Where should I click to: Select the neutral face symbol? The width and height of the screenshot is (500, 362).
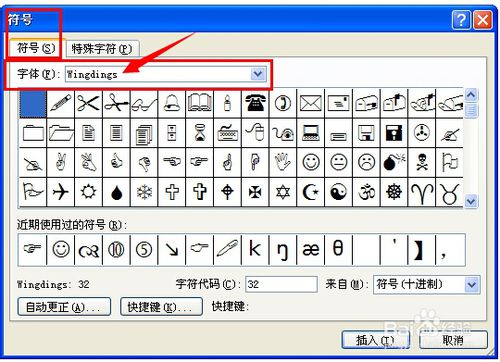click(x=338, y=163)
